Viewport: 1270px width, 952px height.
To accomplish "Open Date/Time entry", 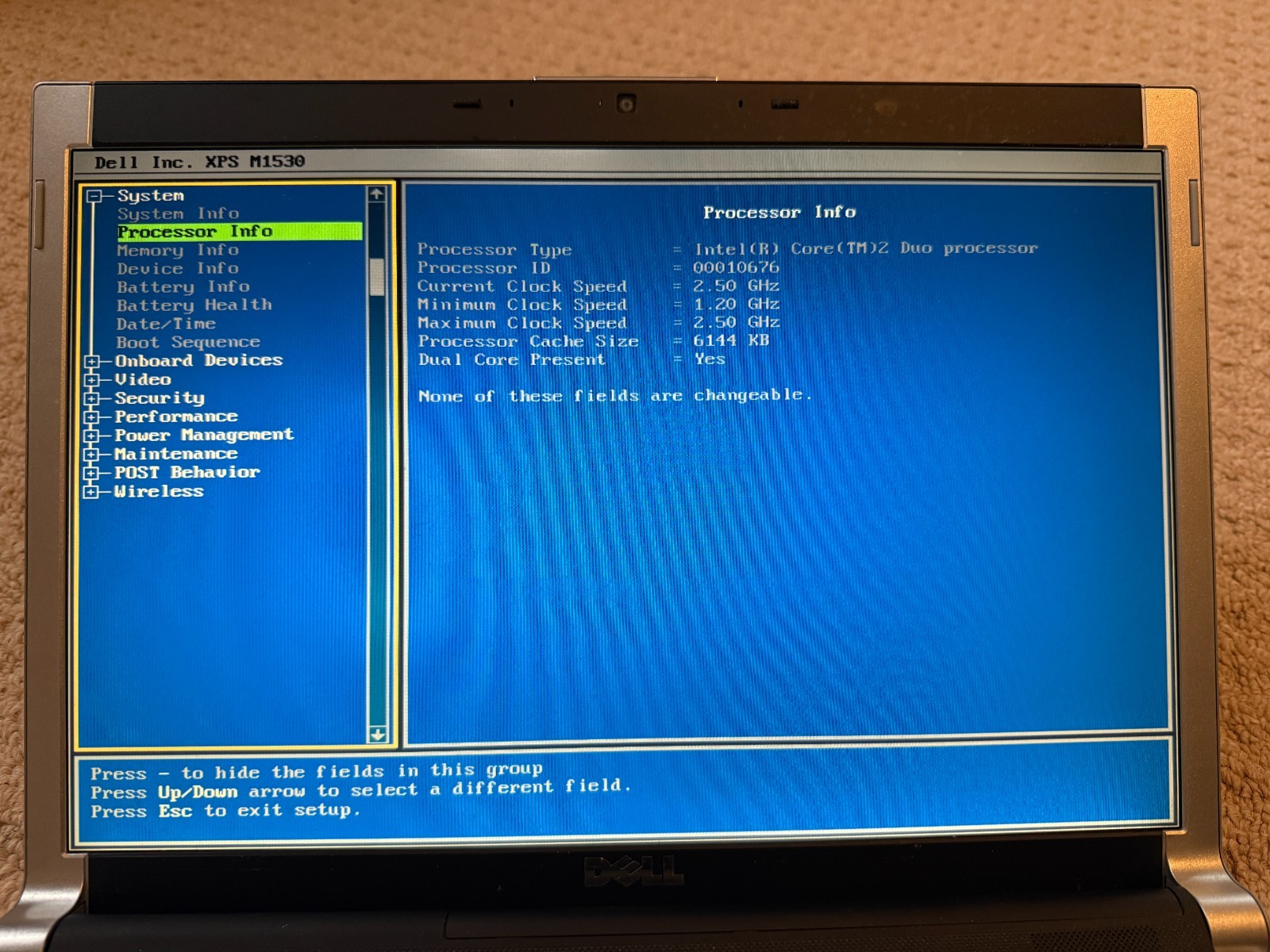I will pyautogui.click(x=166, y=324).
